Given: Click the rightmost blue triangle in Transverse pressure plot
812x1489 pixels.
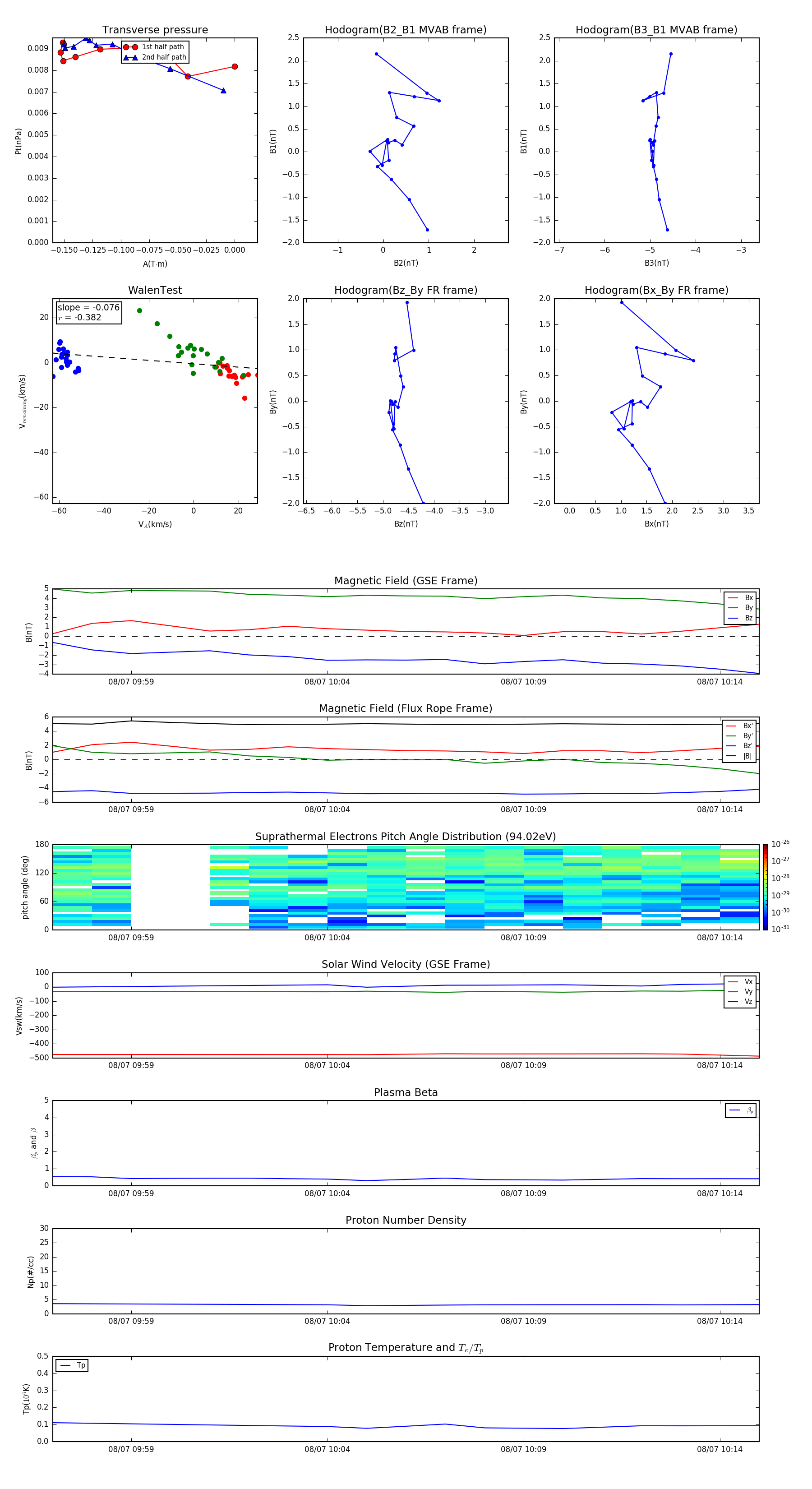Looking at the screenshot, I should (223, 90).
